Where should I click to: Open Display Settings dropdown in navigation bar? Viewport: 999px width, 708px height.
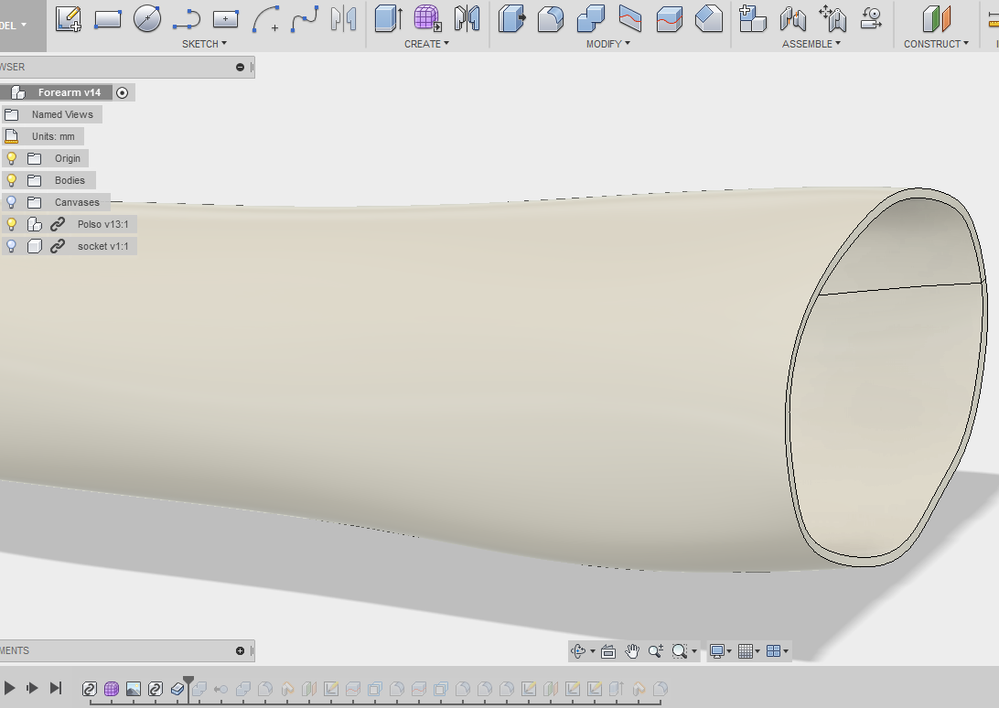(720, 651)
